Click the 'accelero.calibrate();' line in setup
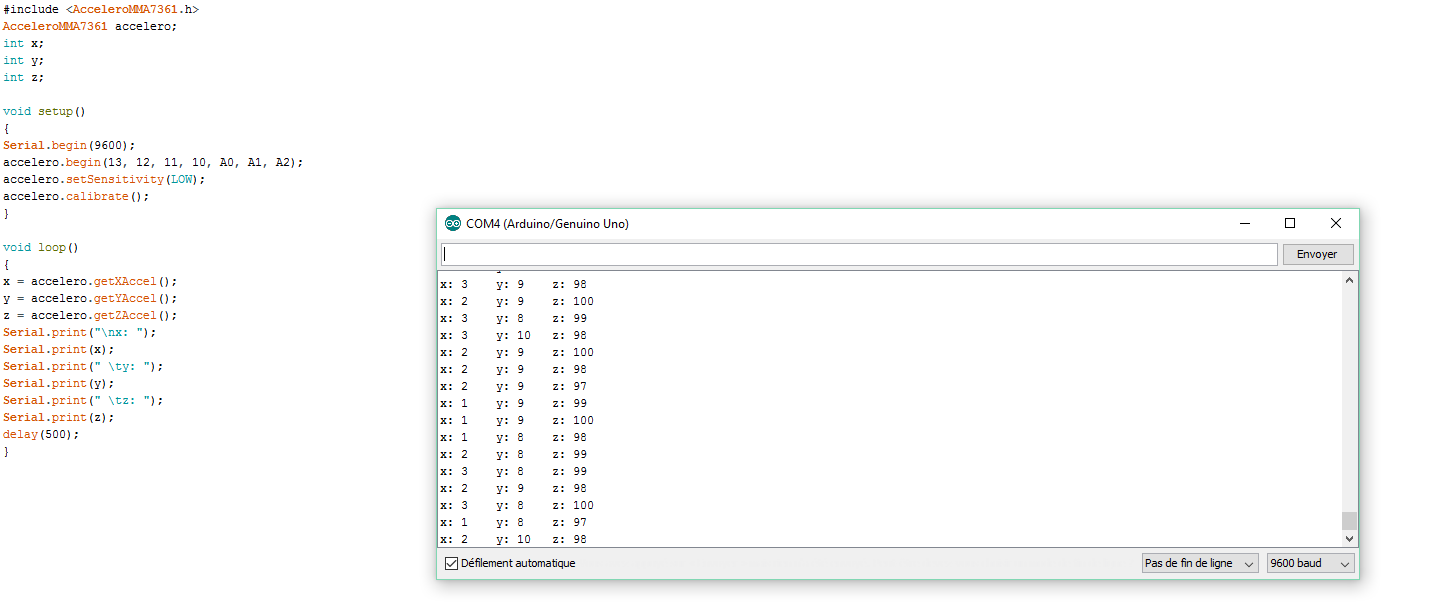The height and width of the screenshot is (611, 1438). [74, 196]
